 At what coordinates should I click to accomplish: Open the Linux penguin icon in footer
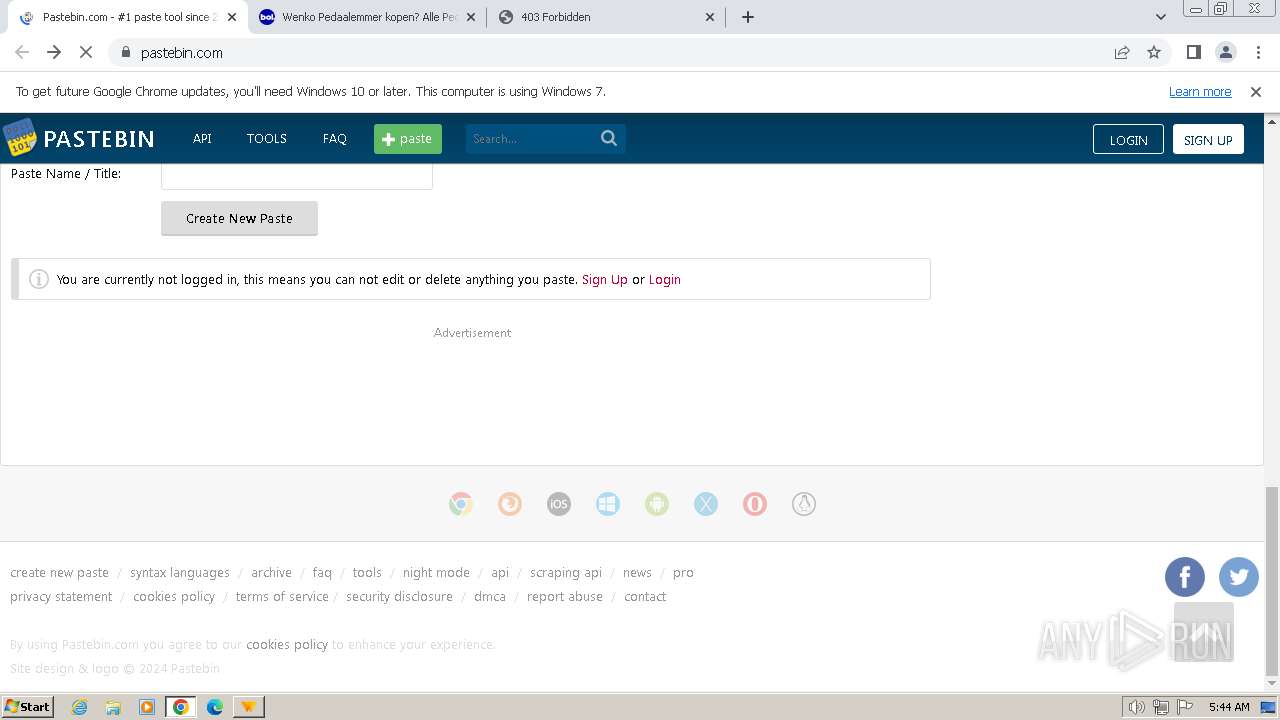[x=804, y=504]
